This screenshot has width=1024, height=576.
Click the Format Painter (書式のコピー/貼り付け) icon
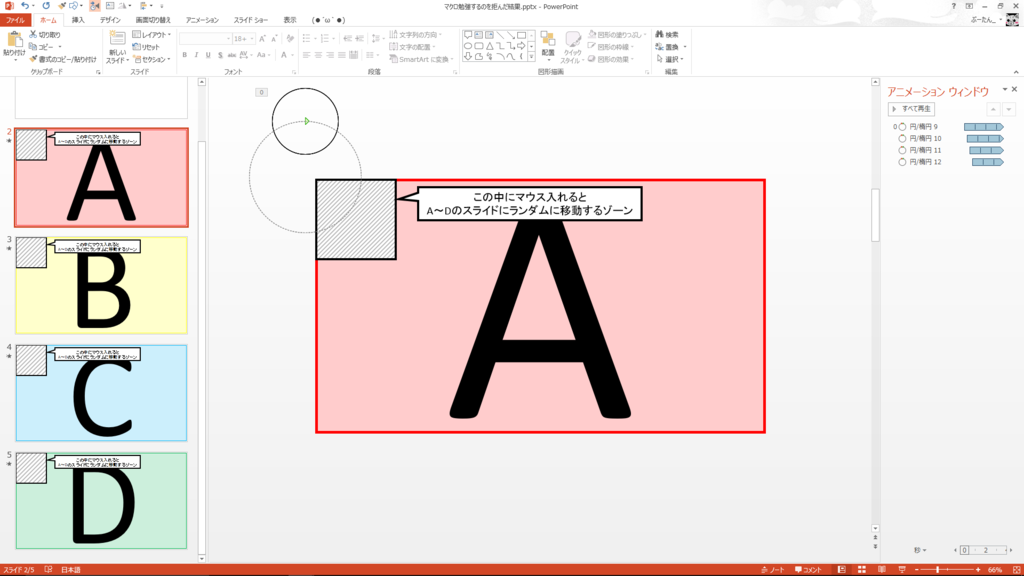(33, 59)
